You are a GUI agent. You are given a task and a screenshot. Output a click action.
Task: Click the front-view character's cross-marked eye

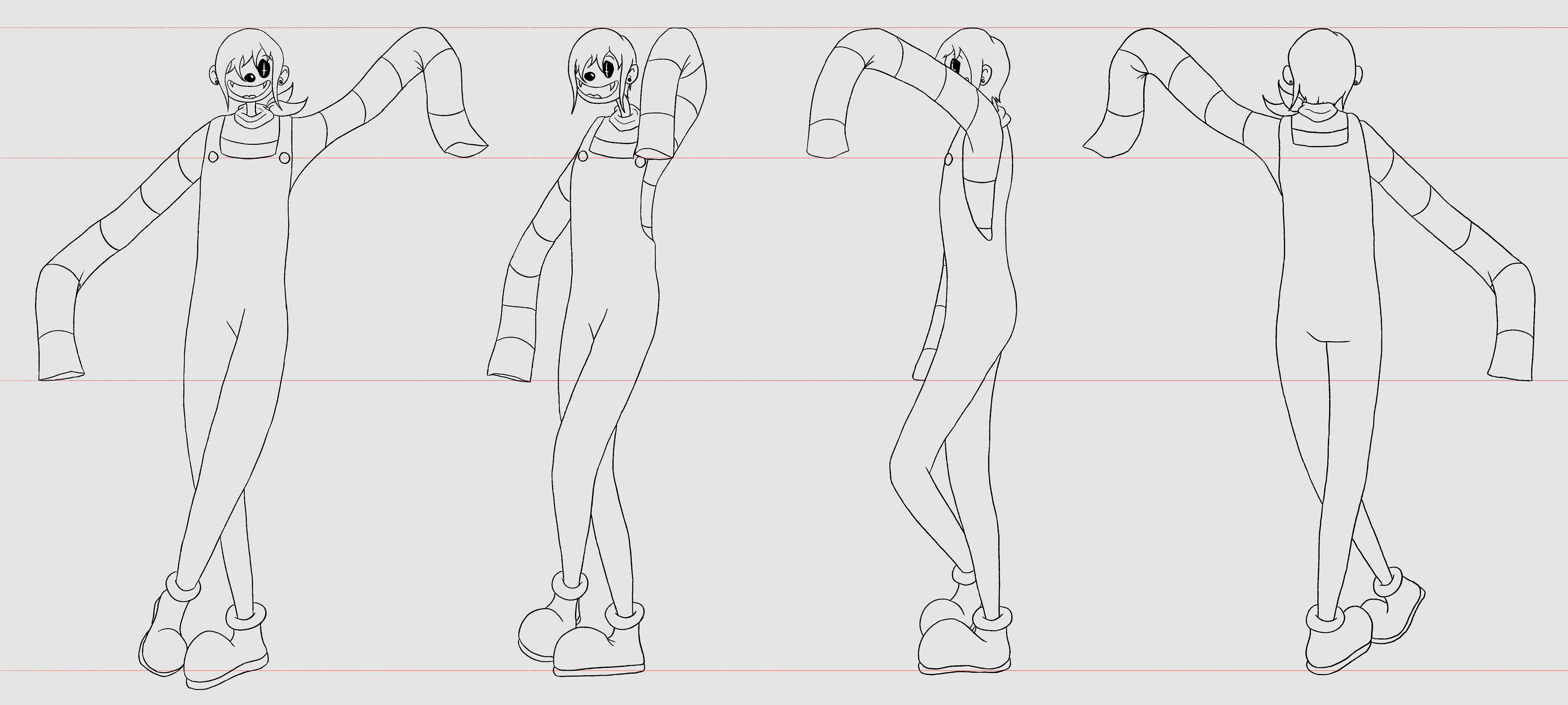[264, 69]
